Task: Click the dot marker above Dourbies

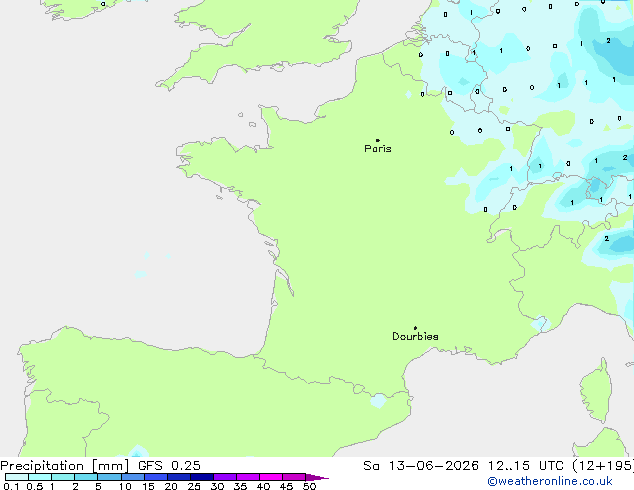Action: (415, 328)
